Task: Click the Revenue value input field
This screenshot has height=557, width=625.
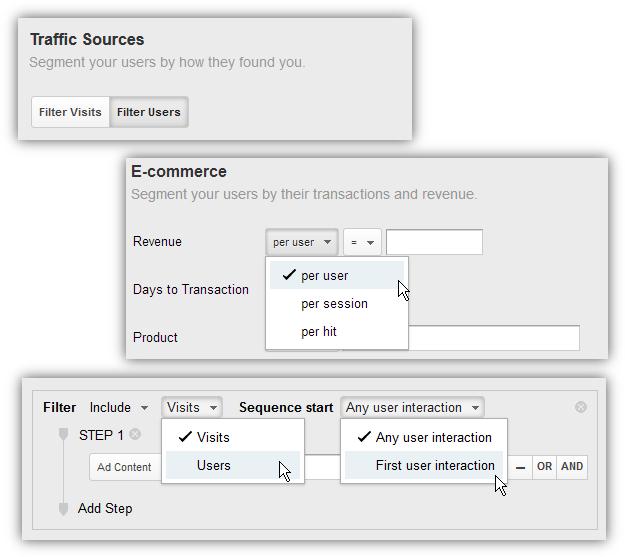Action: point(434,242)
